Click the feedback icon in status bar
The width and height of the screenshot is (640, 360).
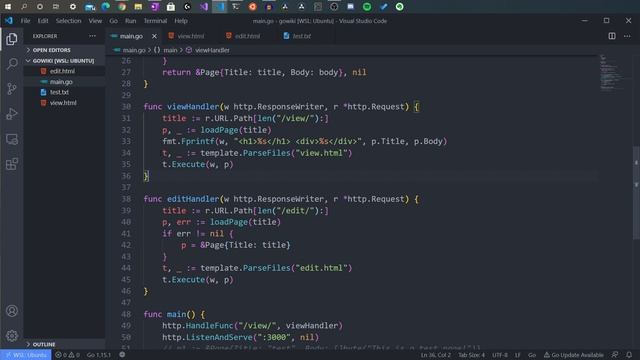click(x=615, y=355)
